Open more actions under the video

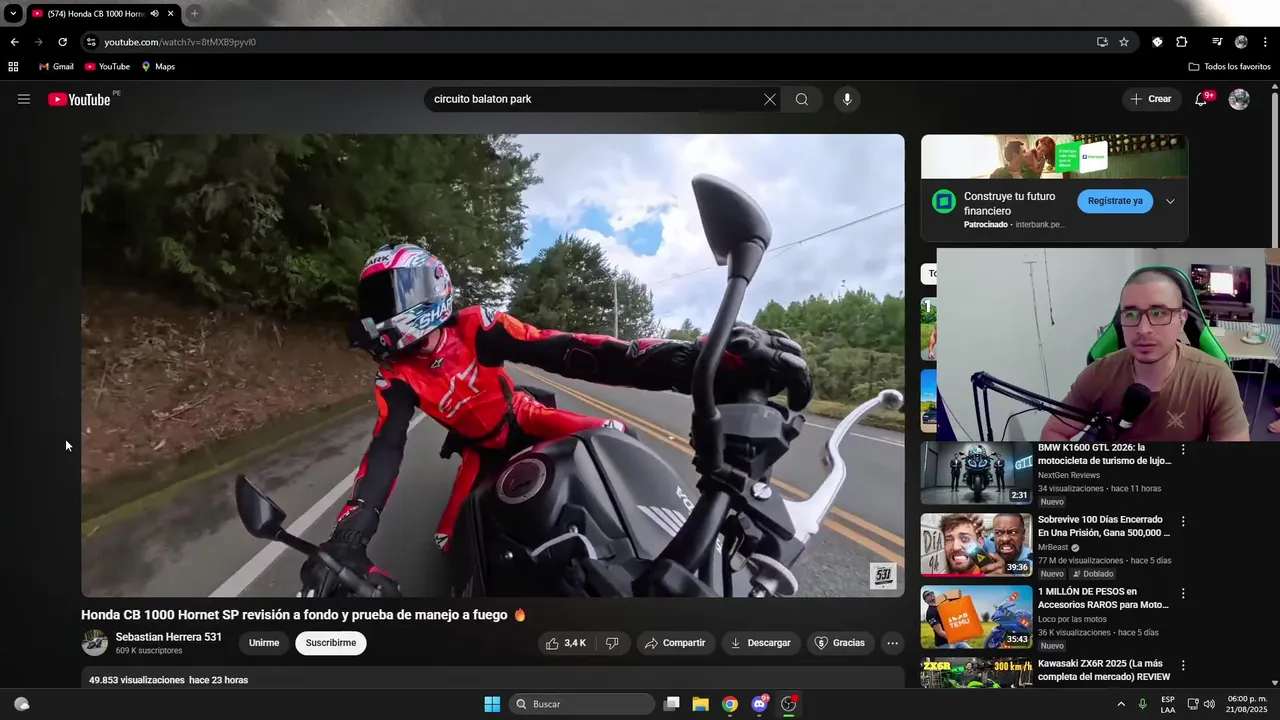[893, 643]
